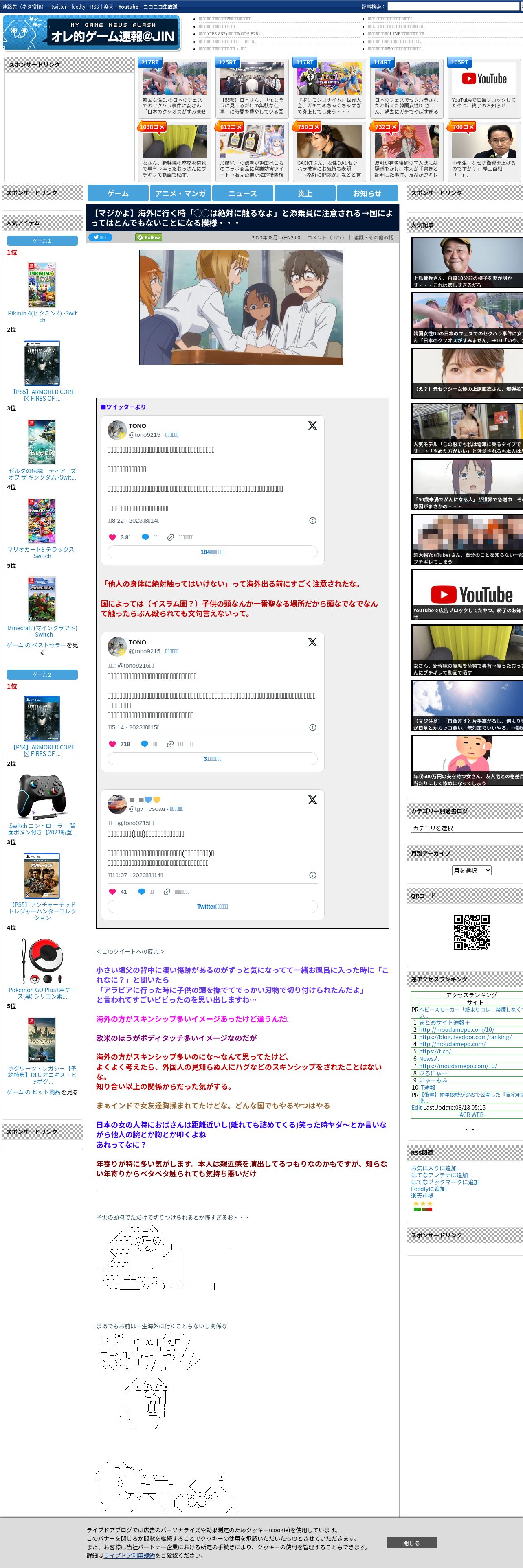Click the blue Twitter share button
The height and width of the screenshot is (1568, 523).
pyautogui.click(x=101, y=237)
